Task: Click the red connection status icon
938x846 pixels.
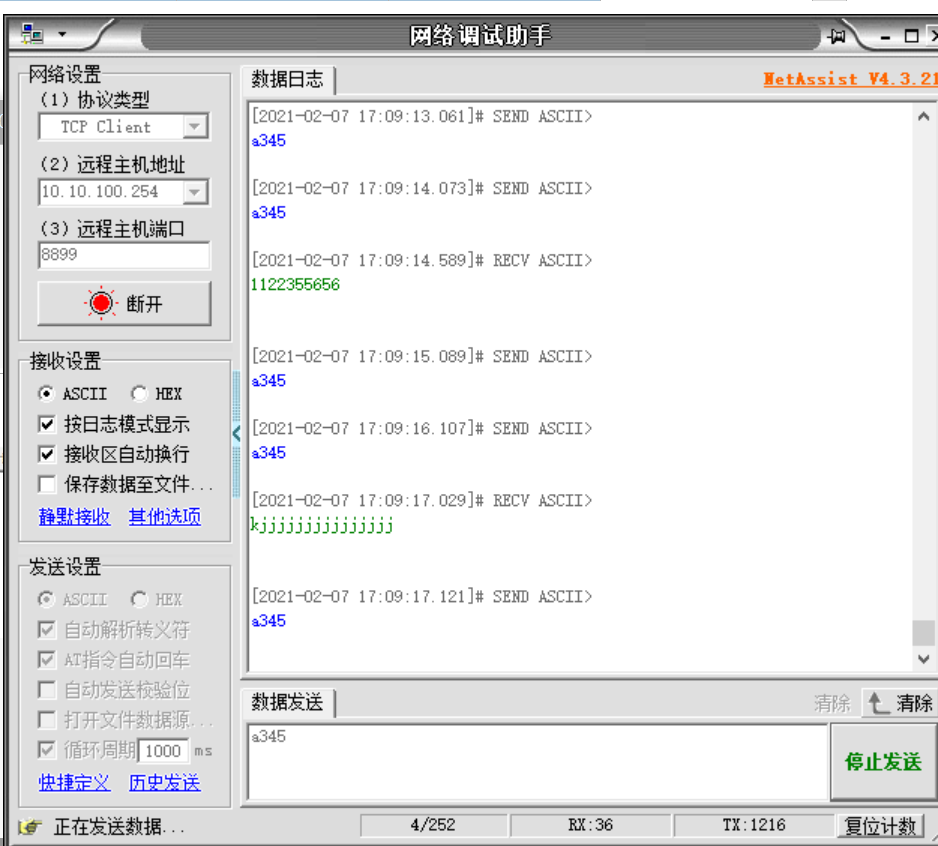Action: (x=100, y=303)
